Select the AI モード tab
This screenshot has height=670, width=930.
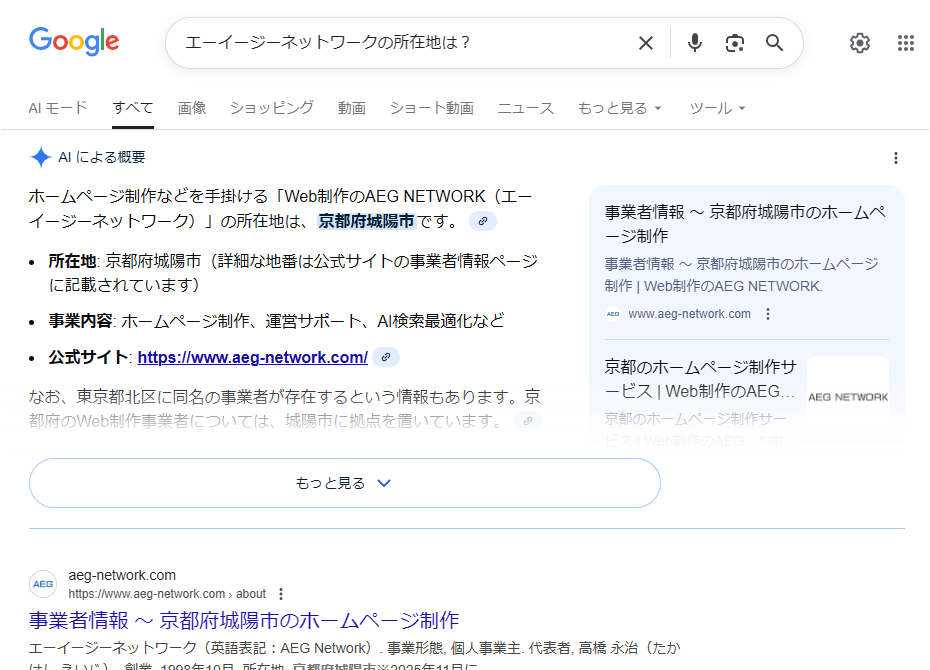[x=57, y=108]
